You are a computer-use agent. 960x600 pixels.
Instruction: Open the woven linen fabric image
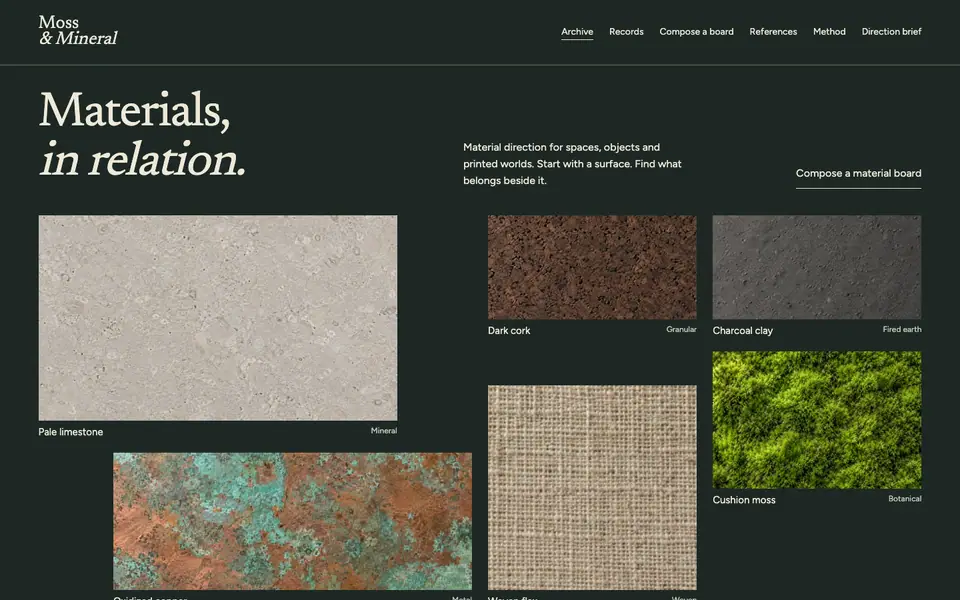click(592, 487)
